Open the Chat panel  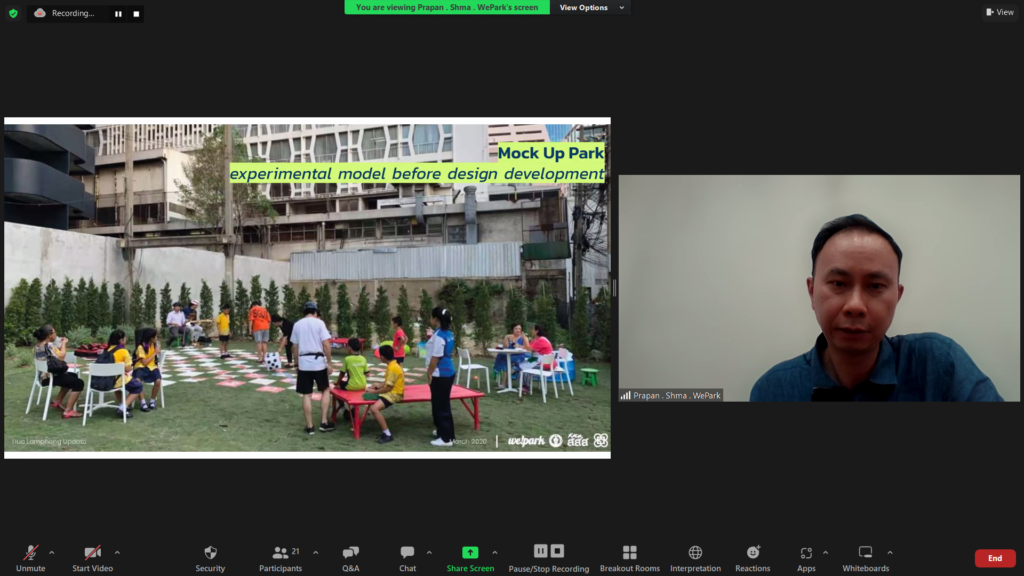tap(407, 553)
